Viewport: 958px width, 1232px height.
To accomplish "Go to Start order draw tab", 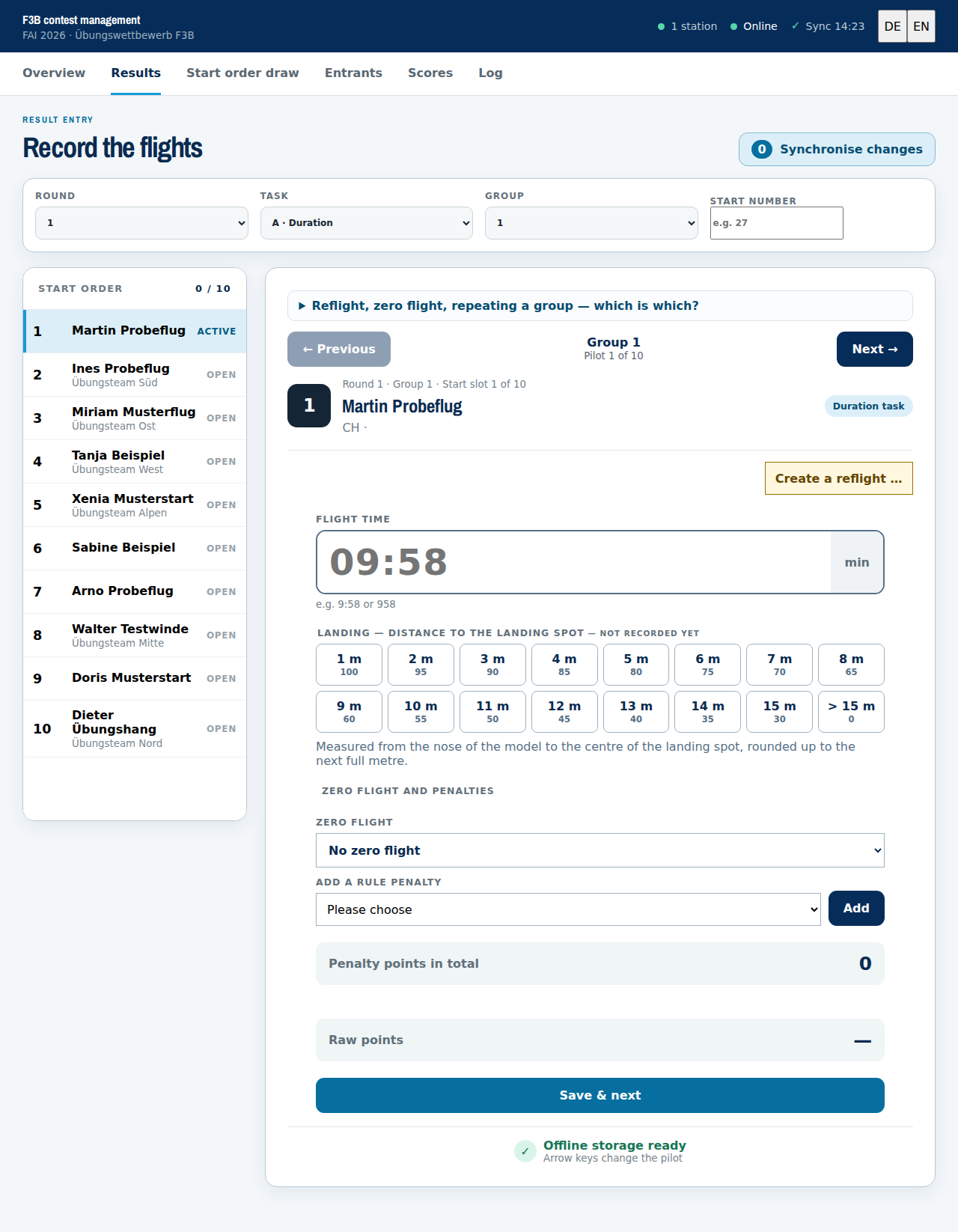I will 242,73.
